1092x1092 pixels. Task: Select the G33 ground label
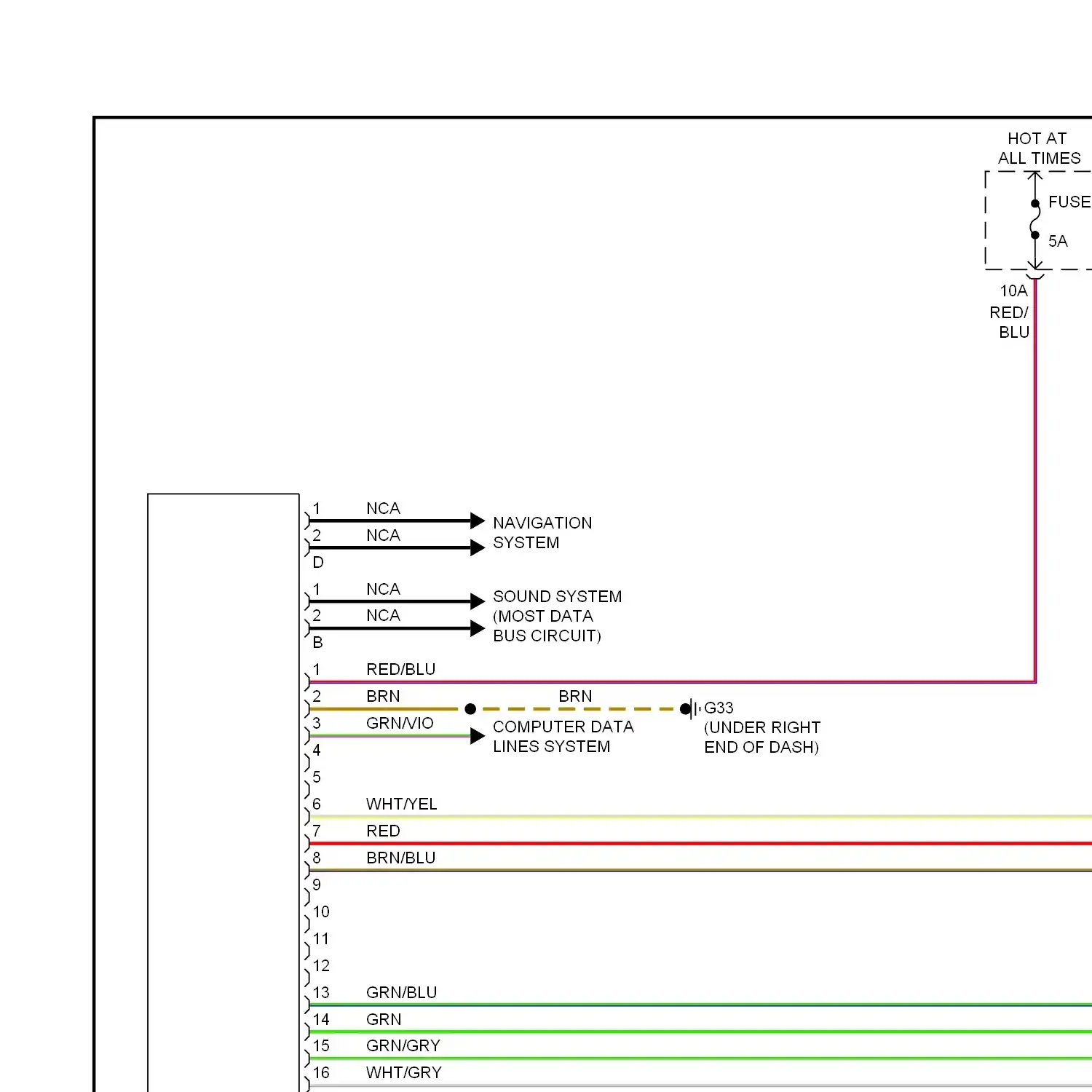pos(719,708)
